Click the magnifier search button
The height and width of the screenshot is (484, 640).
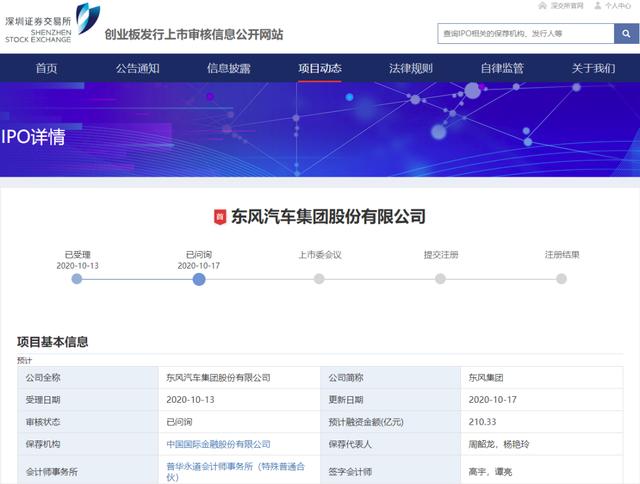tap(627, 34)
